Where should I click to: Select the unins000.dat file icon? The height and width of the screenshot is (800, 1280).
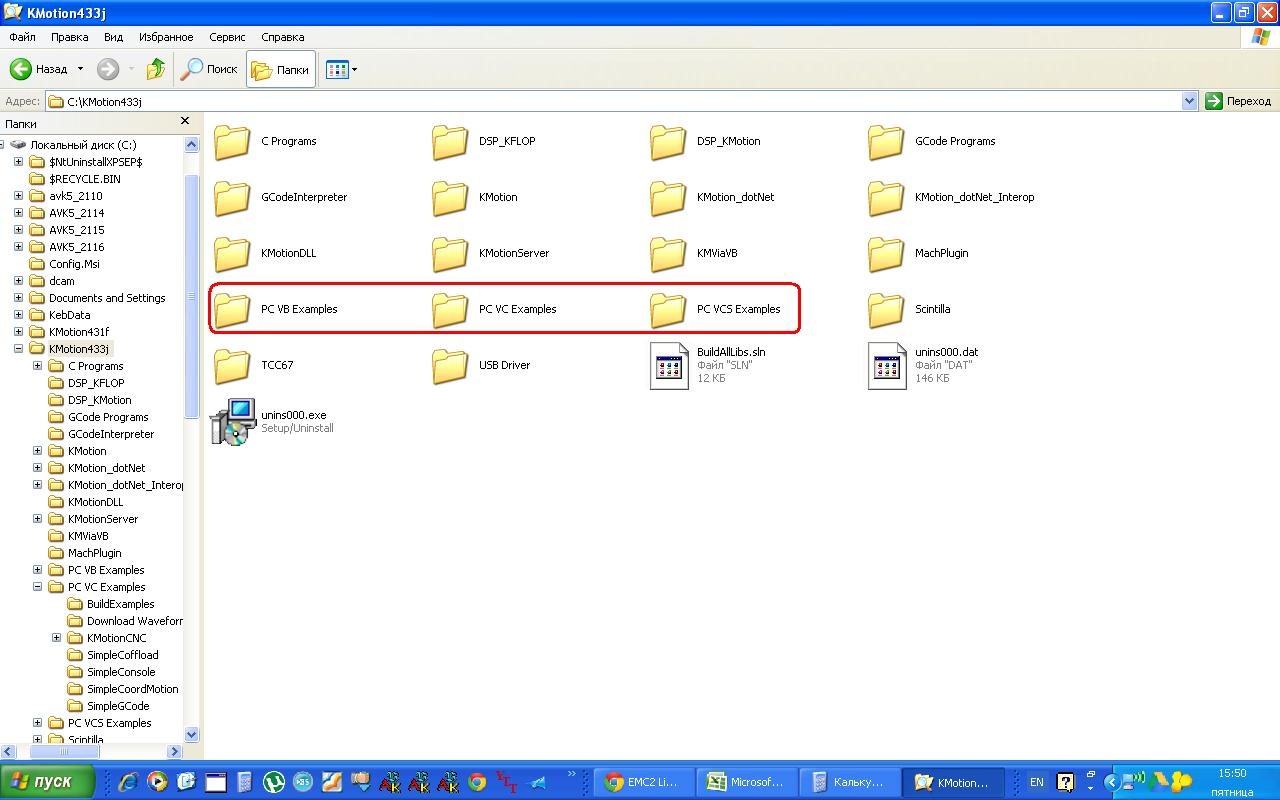(x=887, y=366)
